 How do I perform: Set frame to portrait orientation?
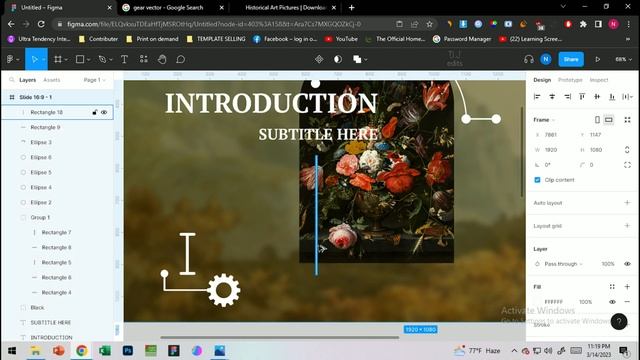(597, 120)
